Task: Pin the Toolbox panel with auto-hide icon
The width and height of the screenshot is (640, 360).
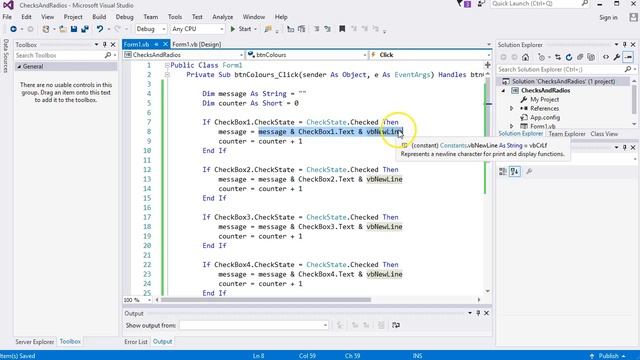Action: point(104,44)
